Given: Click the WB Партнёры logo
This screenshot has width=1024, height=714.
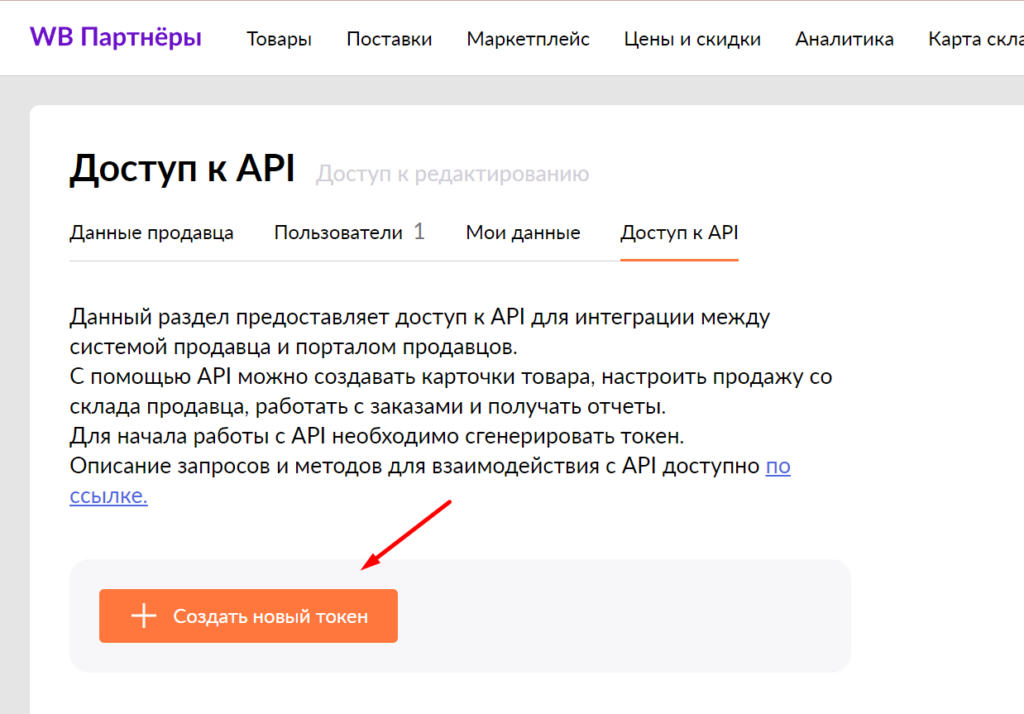Looking at the screenshot, I should [116, 38].
